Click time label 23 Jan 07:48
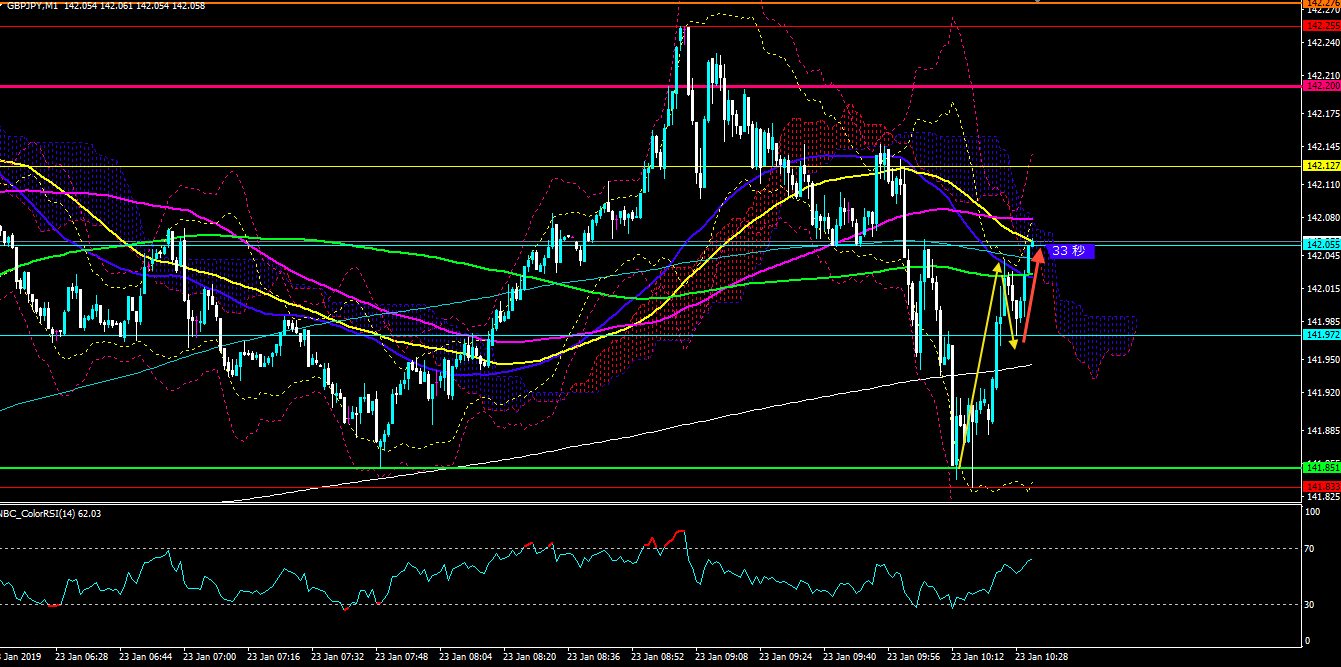Screen dimensions: 1341x667 402,657
